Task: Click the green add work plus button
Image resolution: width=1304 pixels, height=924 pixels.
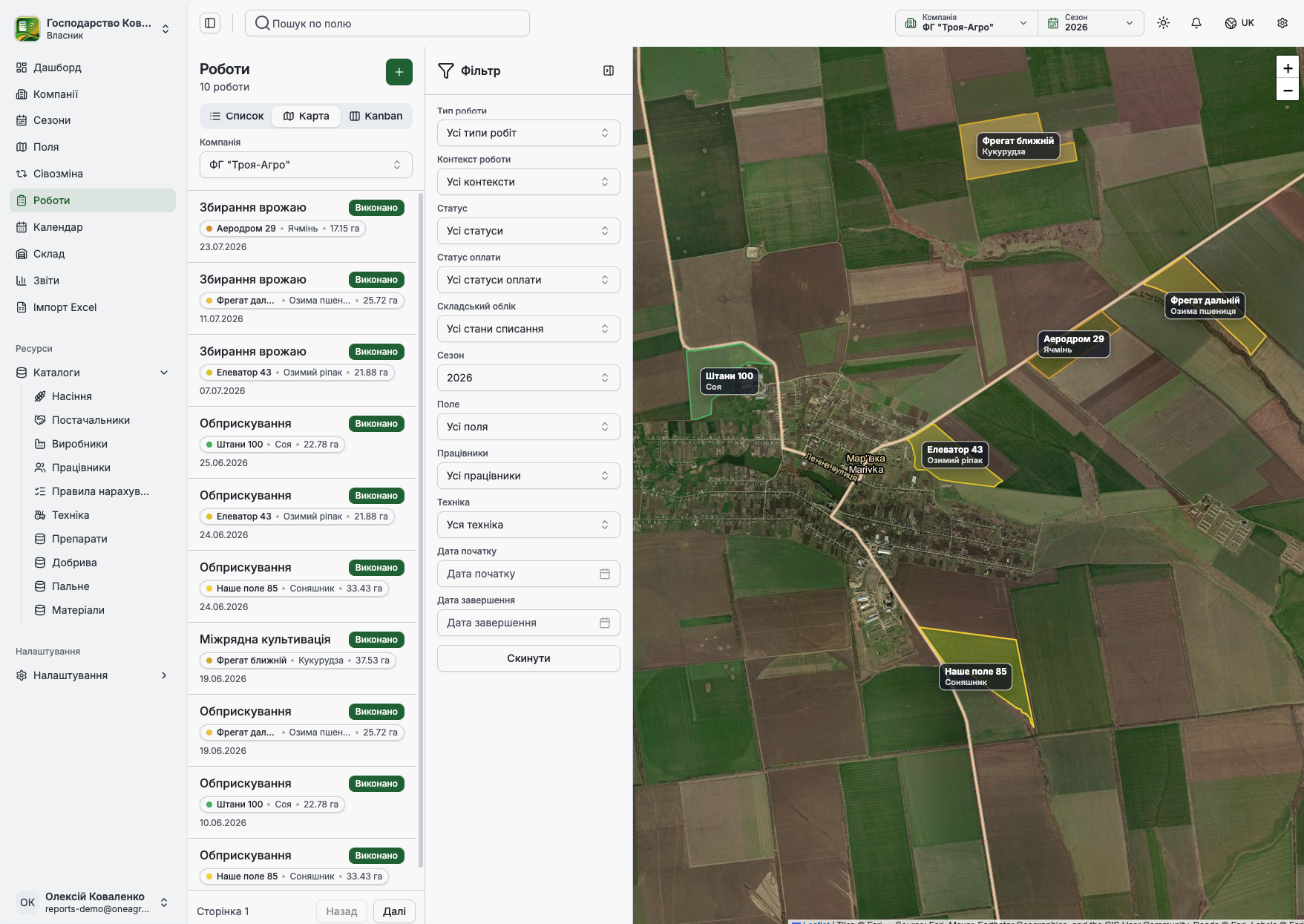Action: (x=399, y=72)
